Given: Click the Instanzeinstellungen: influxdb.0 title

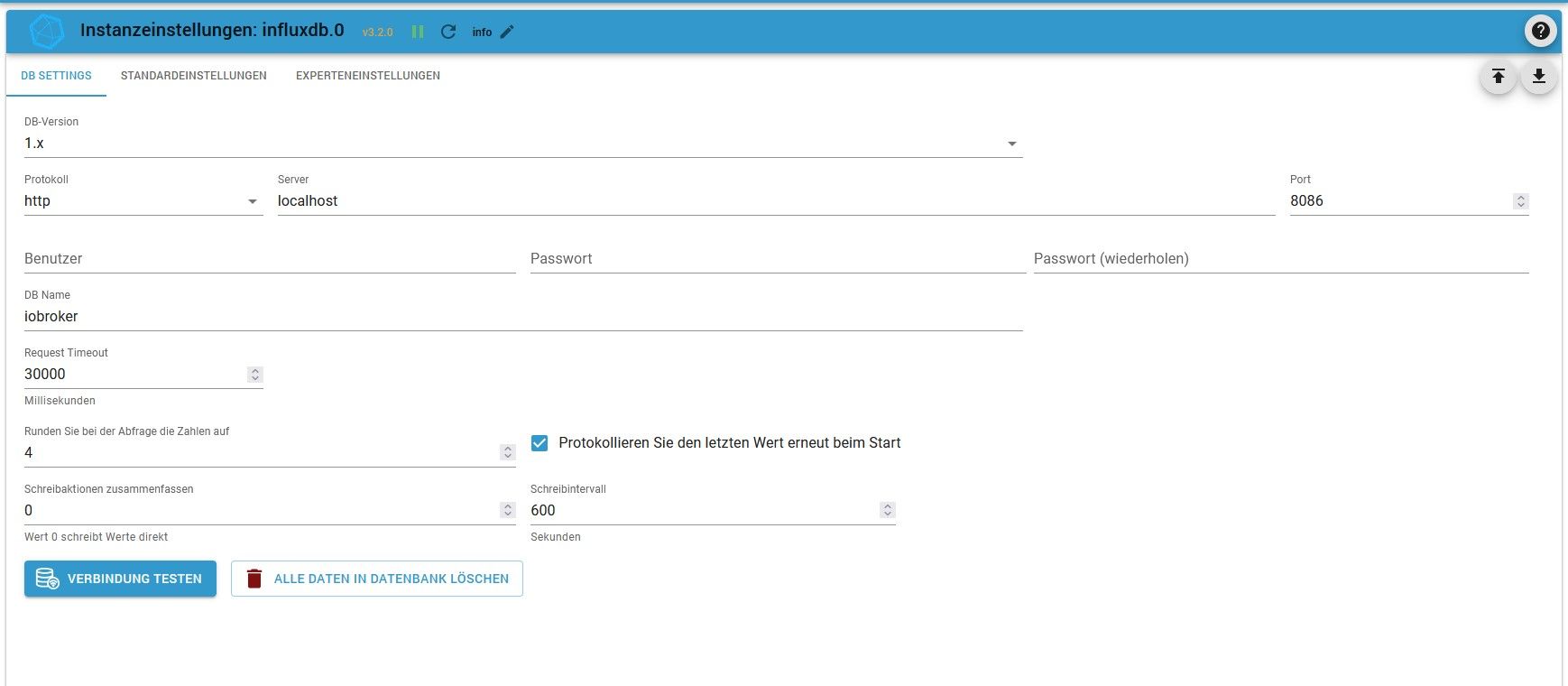Looking at the screenshot, I should tap(212, 31).
